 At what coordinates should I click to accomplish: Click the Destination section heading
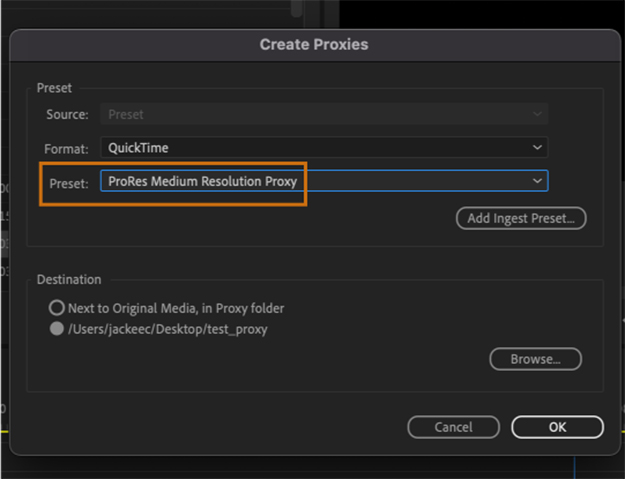pos(69,280)
